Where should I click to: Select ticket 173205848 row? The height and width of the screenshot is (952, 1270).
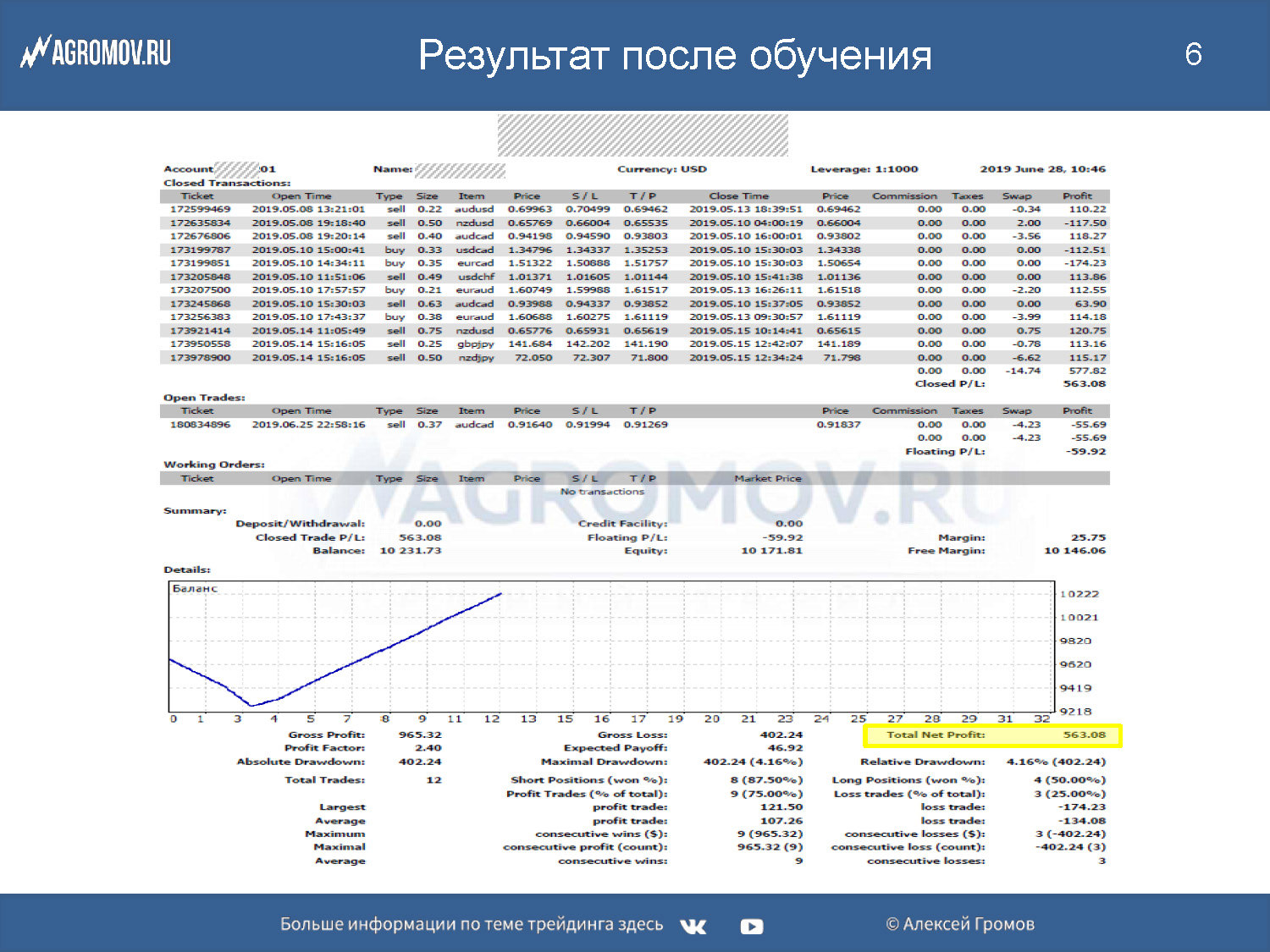(634, 277)
